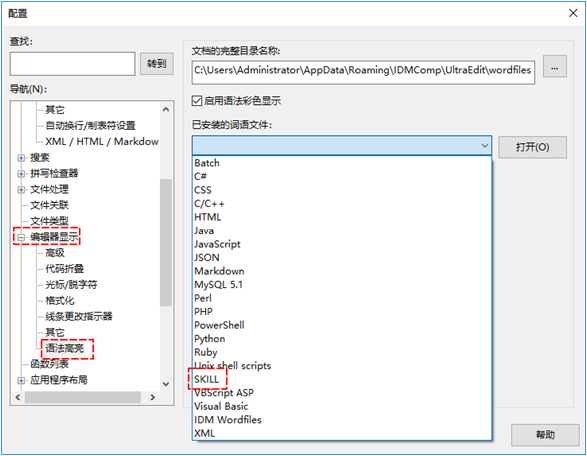The width and height of the screenshot is (587, 456).
Task: Select IDM Wordfiles entry
Action: pyautogui.click(x=228, y=420)
